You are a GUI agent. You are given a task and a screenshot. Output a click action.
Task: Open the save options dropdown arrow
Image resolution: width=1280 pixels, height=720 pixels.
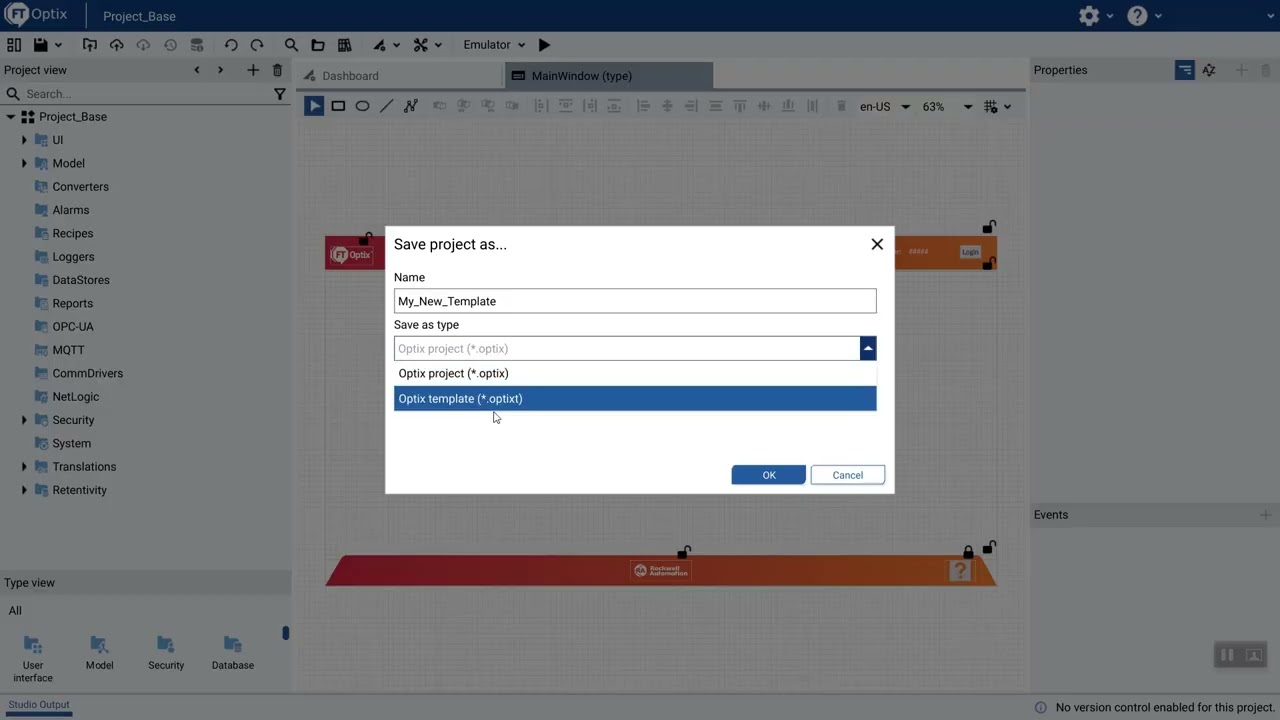coord(58,45)
